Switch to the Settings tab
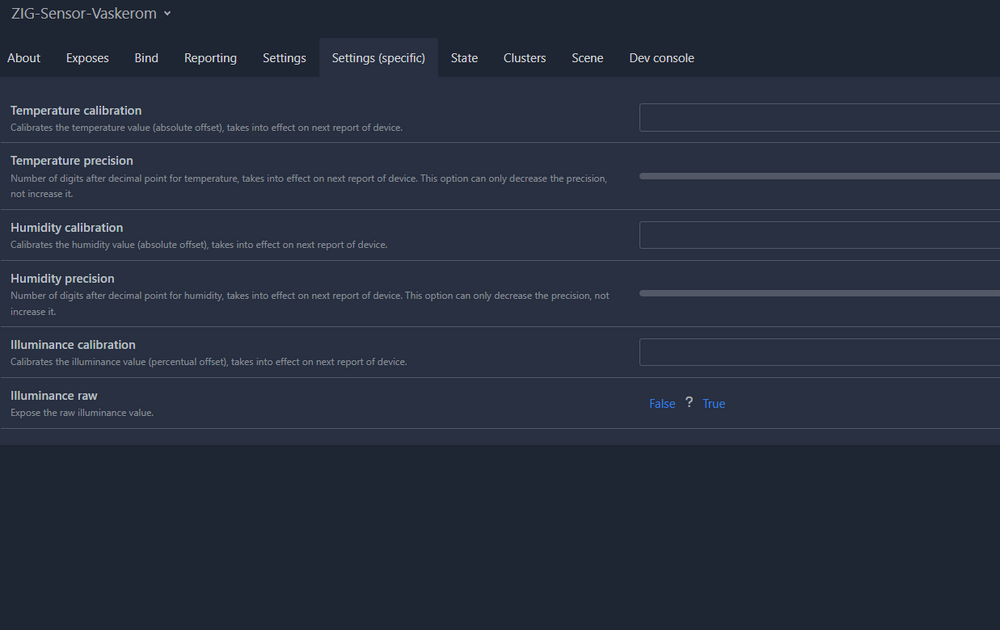The image size is (1000, 630). point(284,58)
